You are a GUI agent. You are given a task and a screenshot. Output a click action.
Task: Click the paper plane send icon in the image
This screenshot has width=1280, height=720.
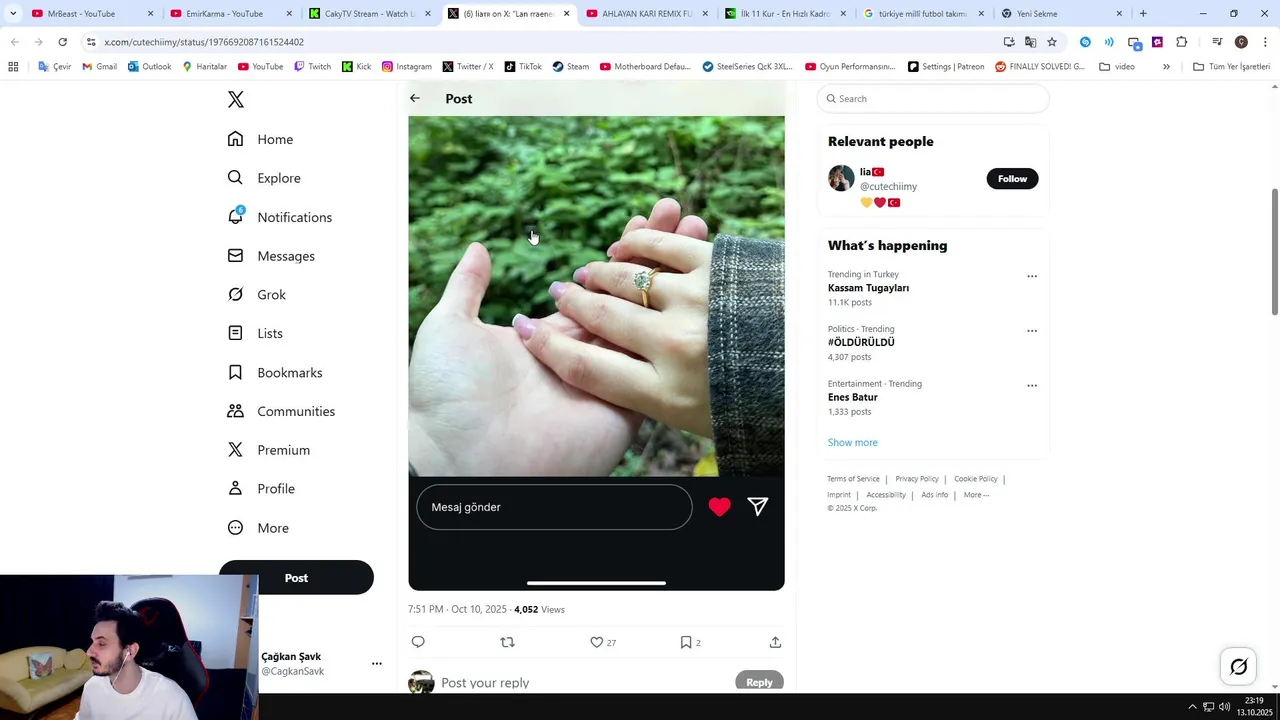[x=758, y=507]
